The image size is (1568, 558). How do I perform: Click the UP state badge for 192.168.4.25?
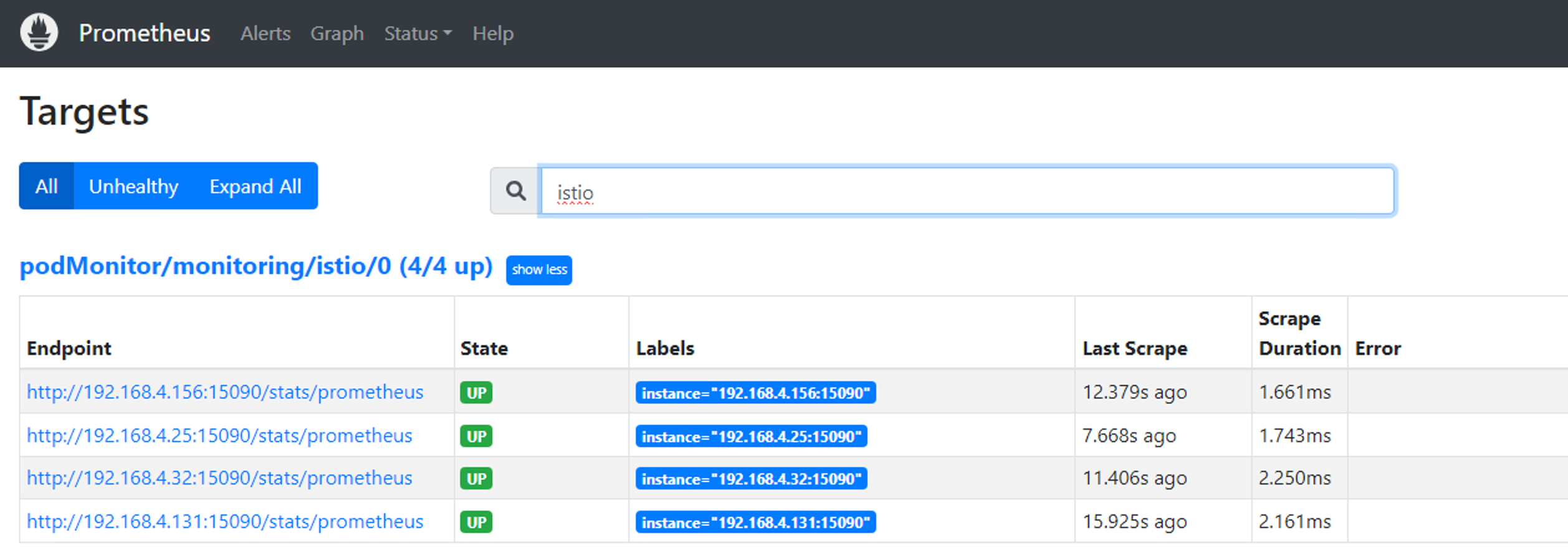click(476, 436)
